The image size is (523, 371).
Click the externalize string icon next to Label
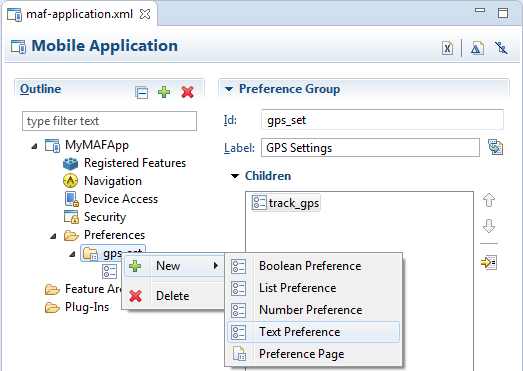495,147
